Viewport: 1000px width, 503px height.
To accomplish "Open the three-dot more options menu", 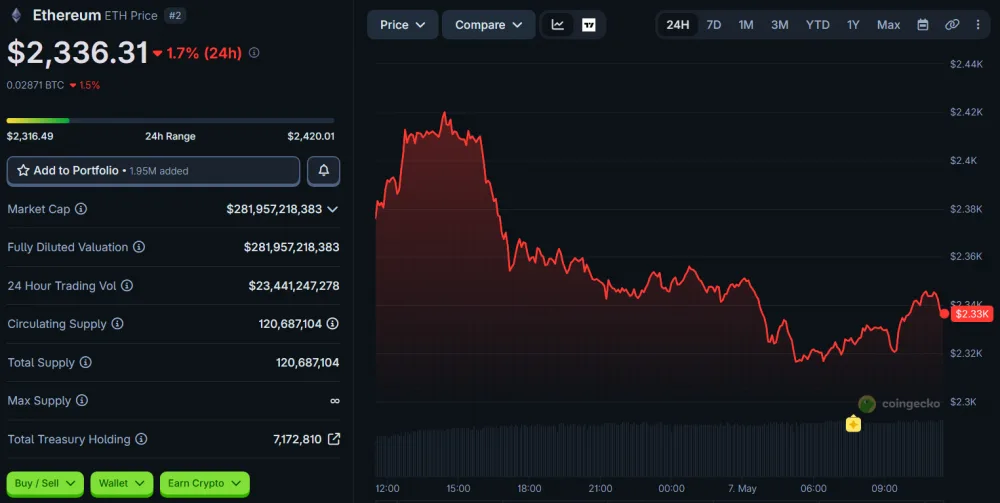I will tap(978, 25).
